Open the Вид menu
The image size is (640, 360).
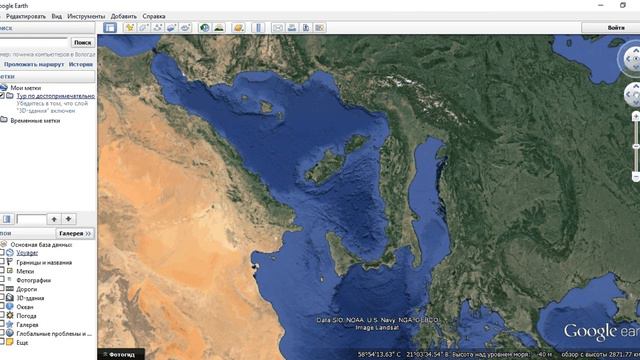57,16
